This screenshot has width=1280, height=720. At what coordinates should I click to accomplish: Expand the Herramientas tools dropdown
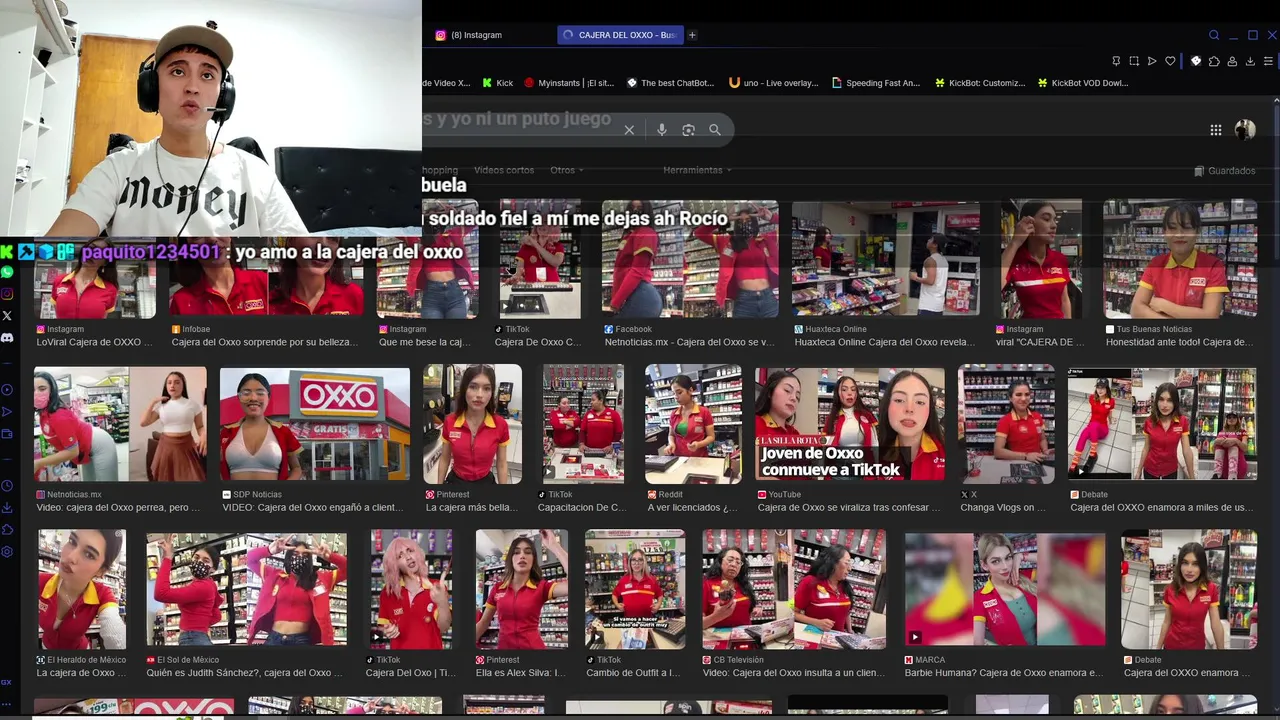697,170
